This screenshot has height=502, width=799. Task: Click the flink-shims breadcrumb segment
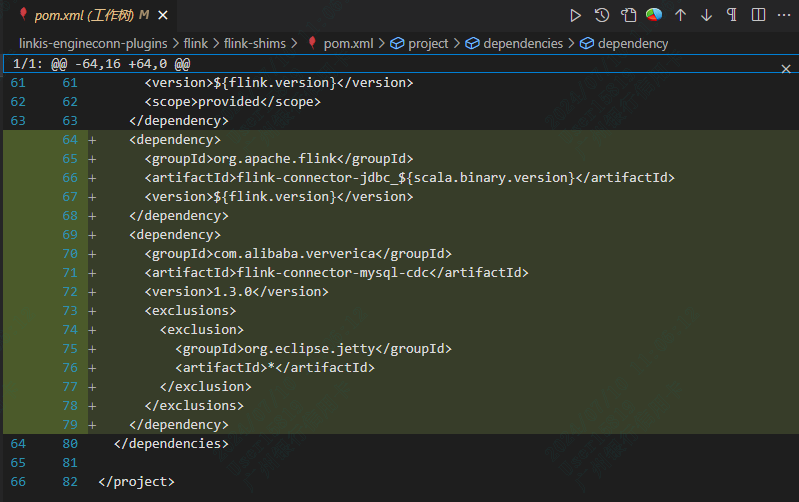point(255,44)
